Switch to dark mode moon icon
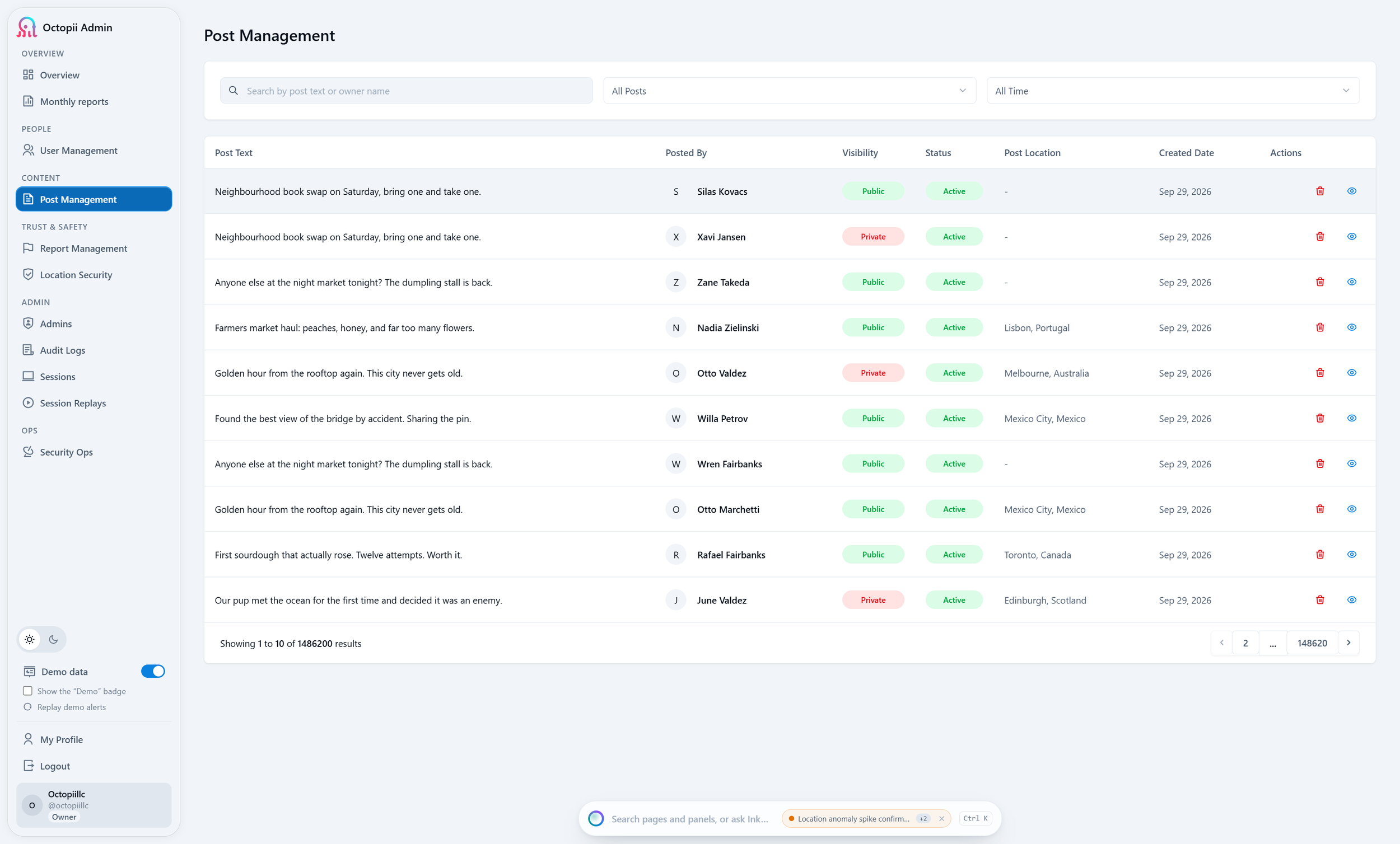This screenshot has width=1400, height=844. click(x=53, y=639)
